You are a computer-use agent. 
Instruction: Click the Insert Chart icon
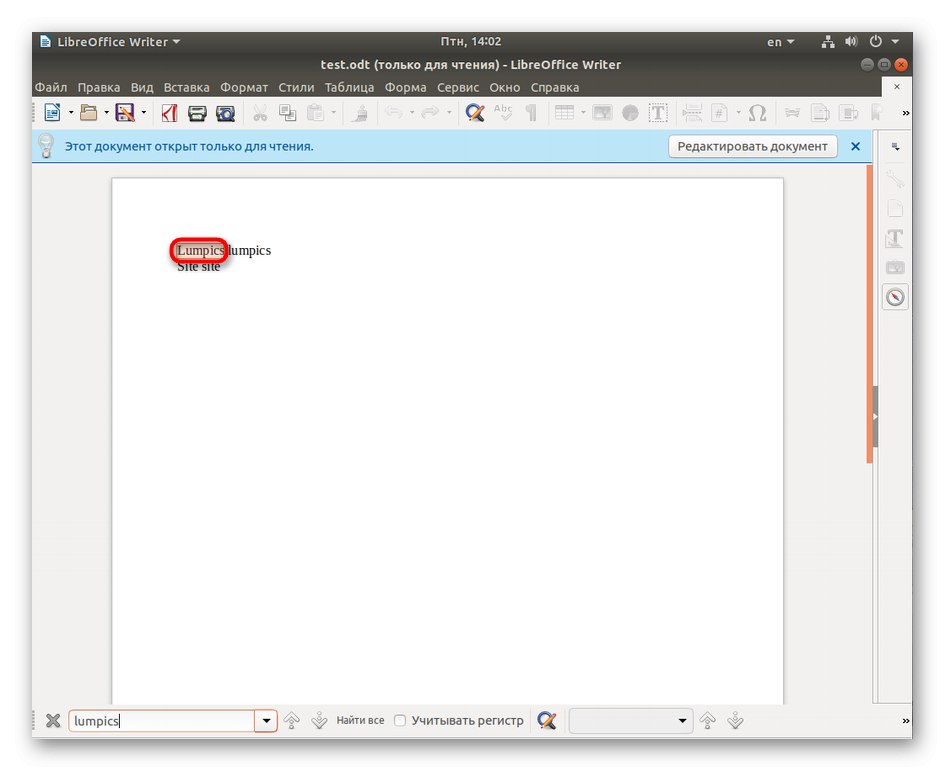(x=630, y=113)
